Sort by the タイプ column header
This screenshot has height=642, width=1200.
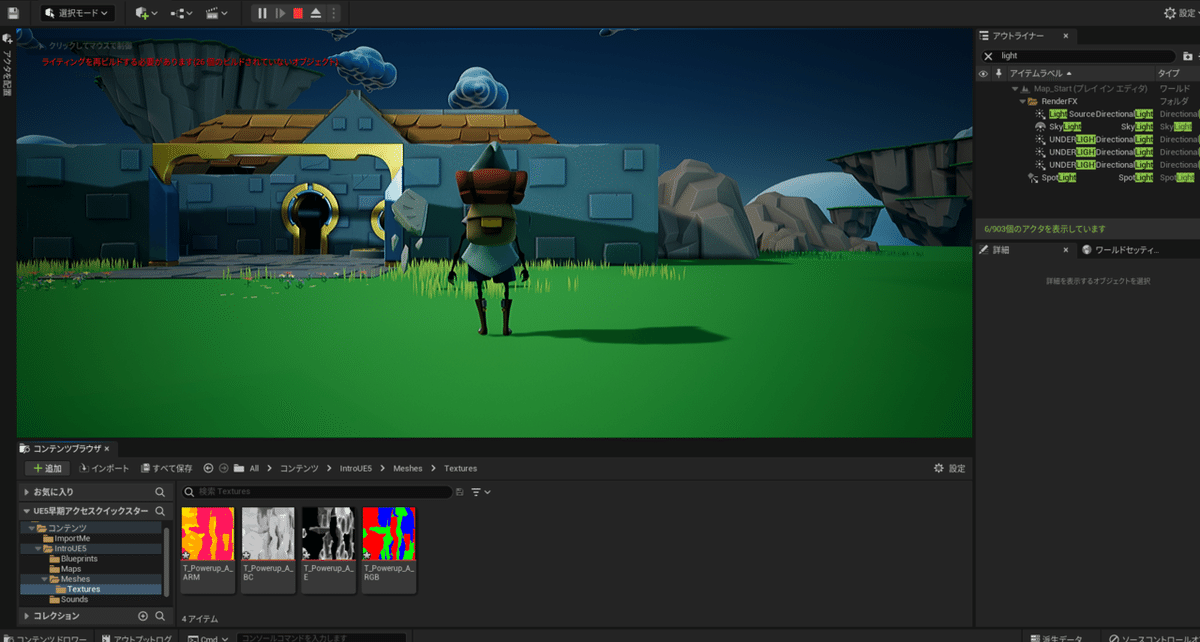click(x=1168, y=73)
